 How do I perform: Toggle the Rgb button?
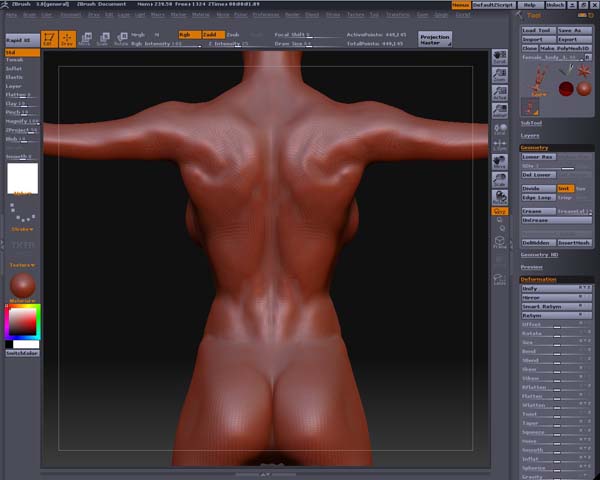190,35
